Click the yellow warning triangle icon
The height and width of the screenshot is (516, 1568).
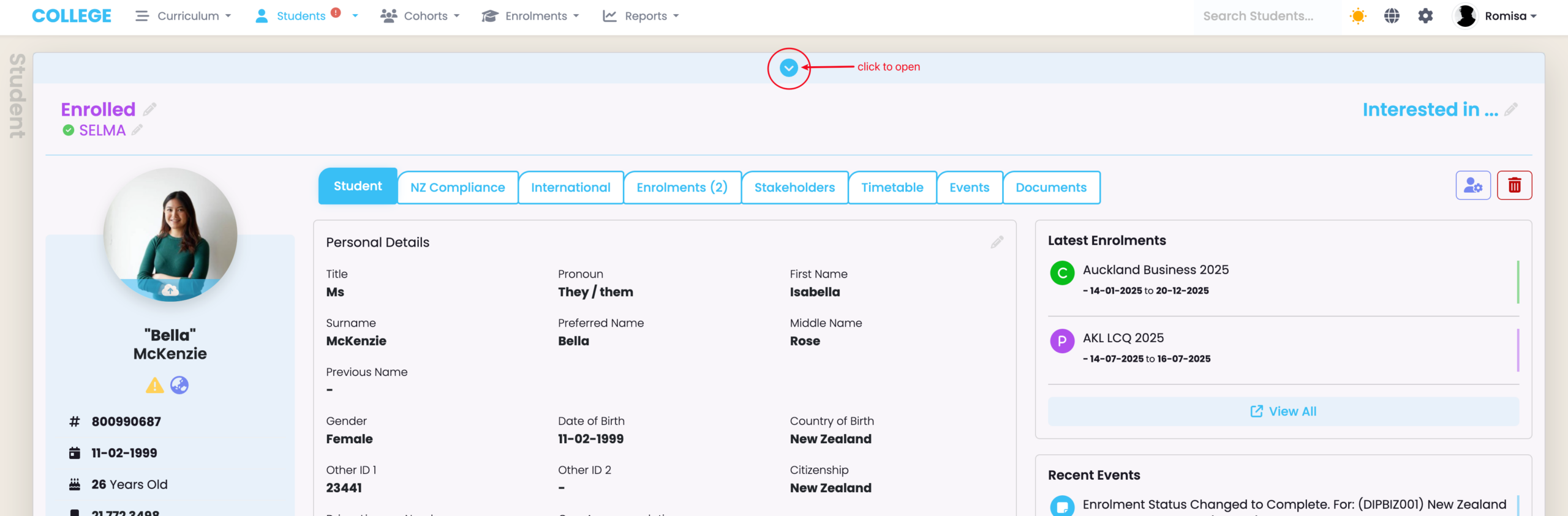[154, 385]
